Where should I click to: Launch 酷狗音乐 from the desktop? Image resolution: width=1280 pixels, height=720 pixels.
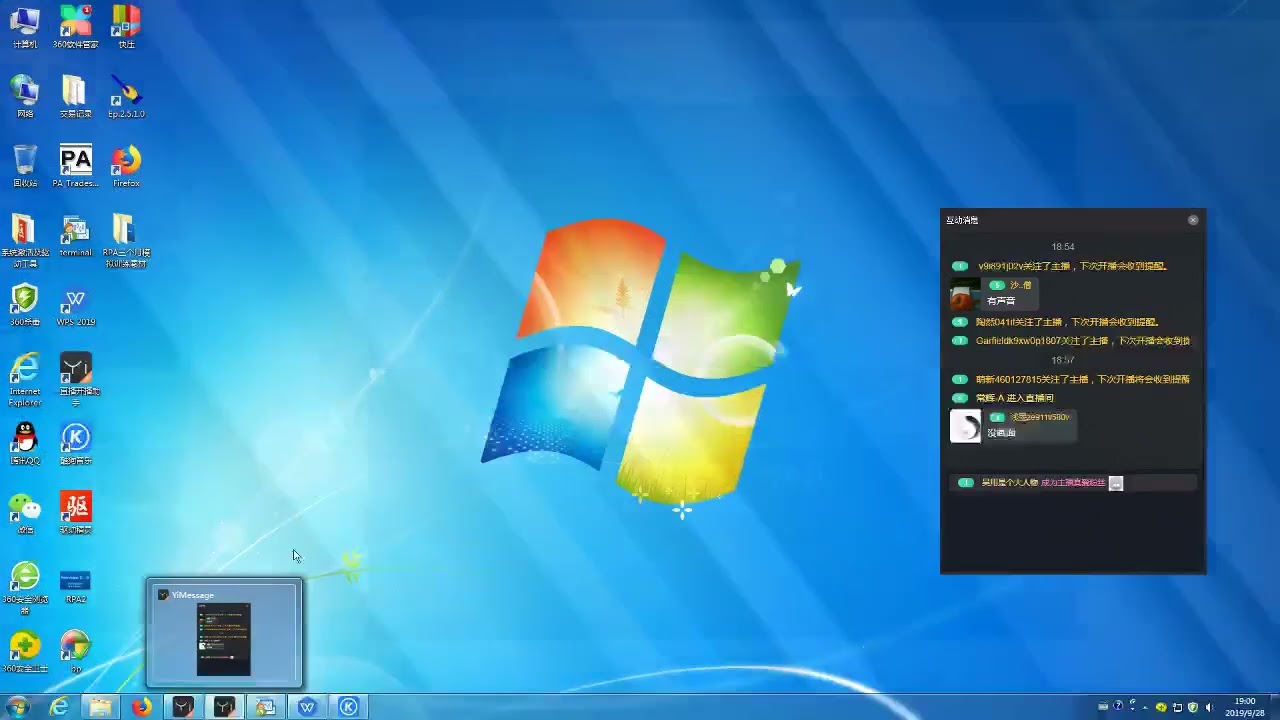[76, 443]
